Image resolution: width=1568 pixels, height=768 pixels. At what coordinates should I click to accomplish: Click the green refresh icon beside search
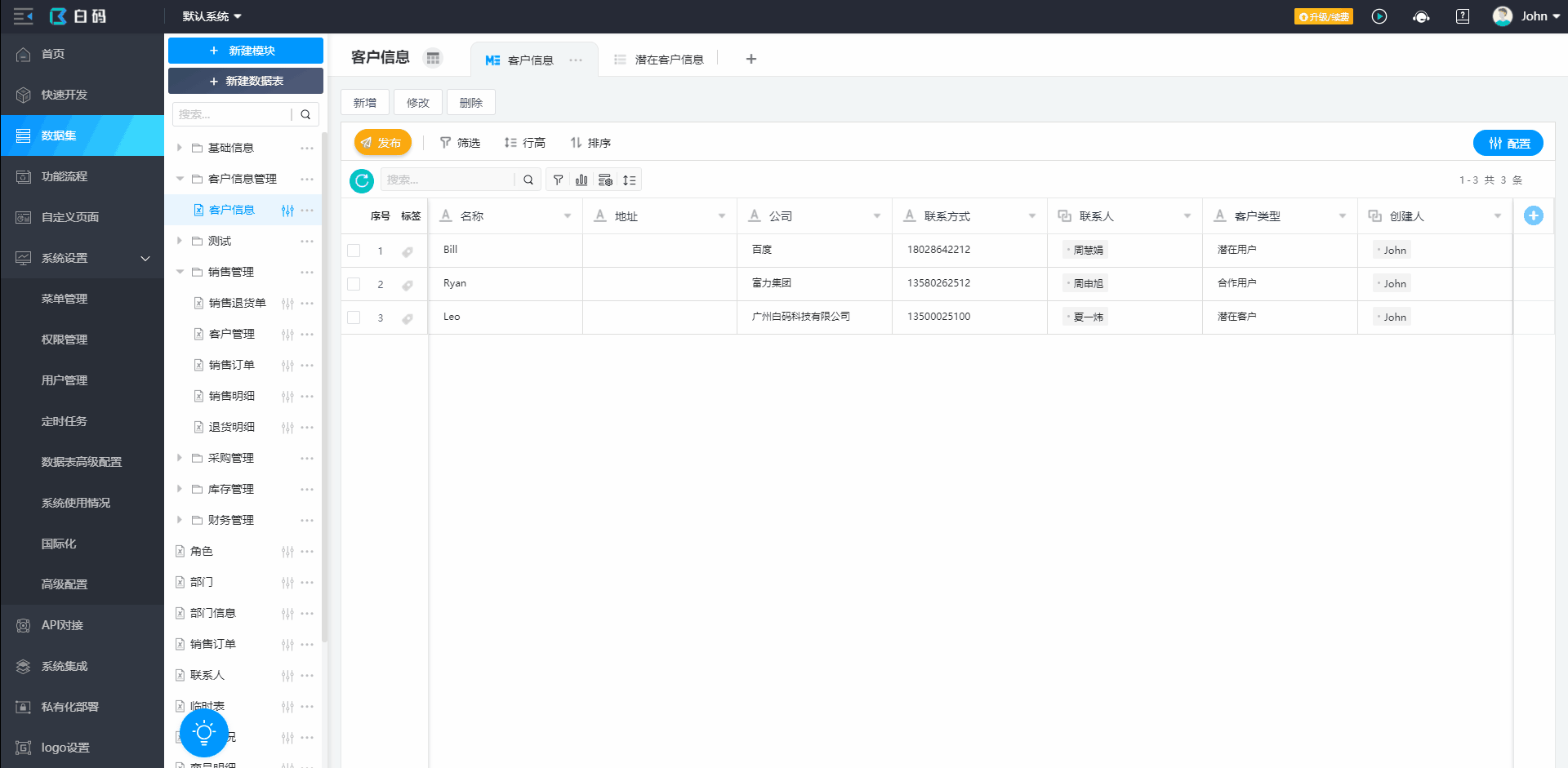click(361, 180)
